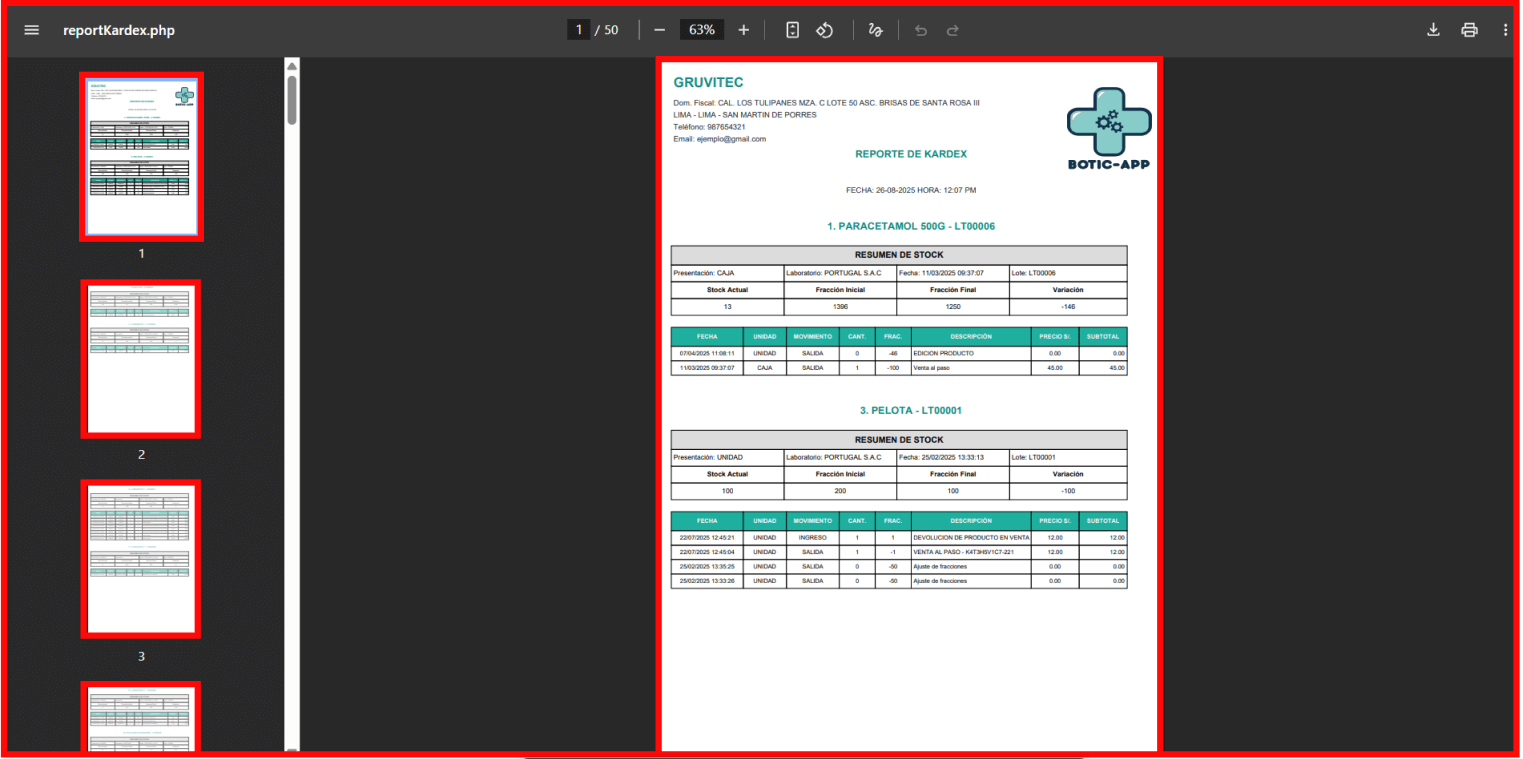Click the zoom out minus icon
1523x759 pixels.
(659, 30)
